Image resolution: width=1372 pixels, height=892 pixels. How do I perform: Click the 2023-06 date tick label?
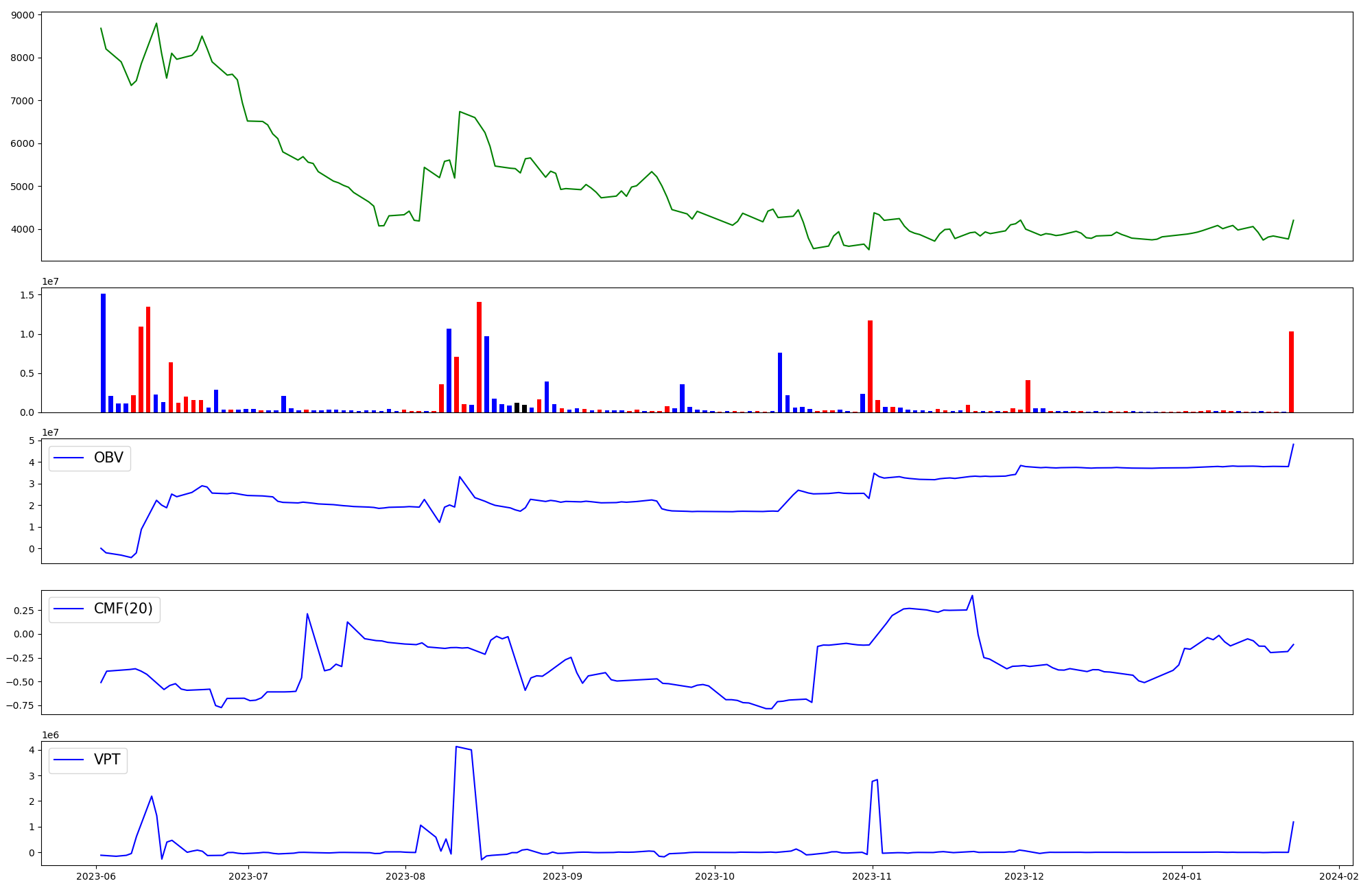point(96,876)
